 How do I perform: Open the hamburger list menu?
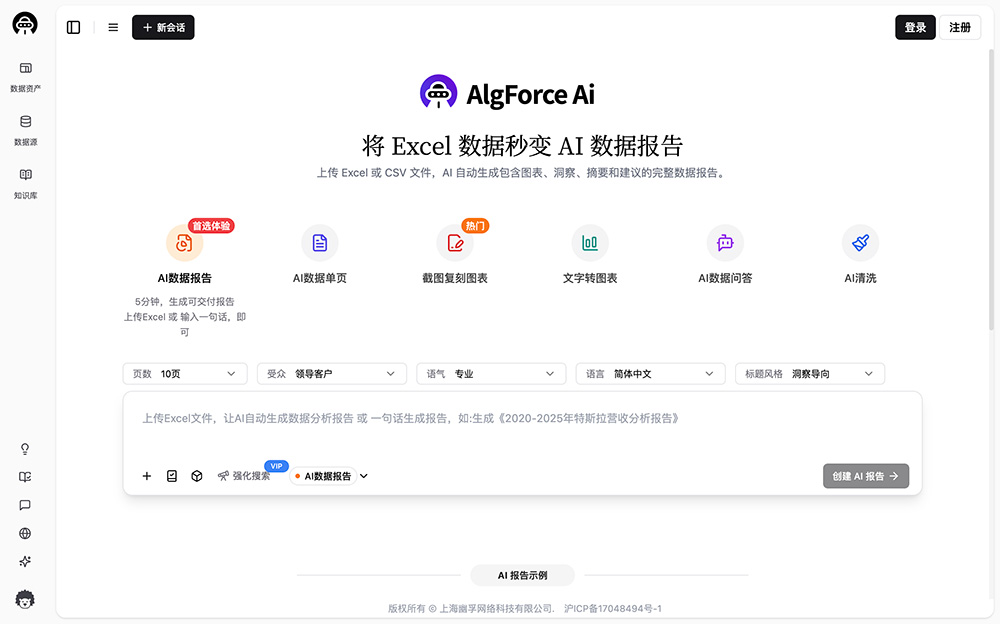113,27
